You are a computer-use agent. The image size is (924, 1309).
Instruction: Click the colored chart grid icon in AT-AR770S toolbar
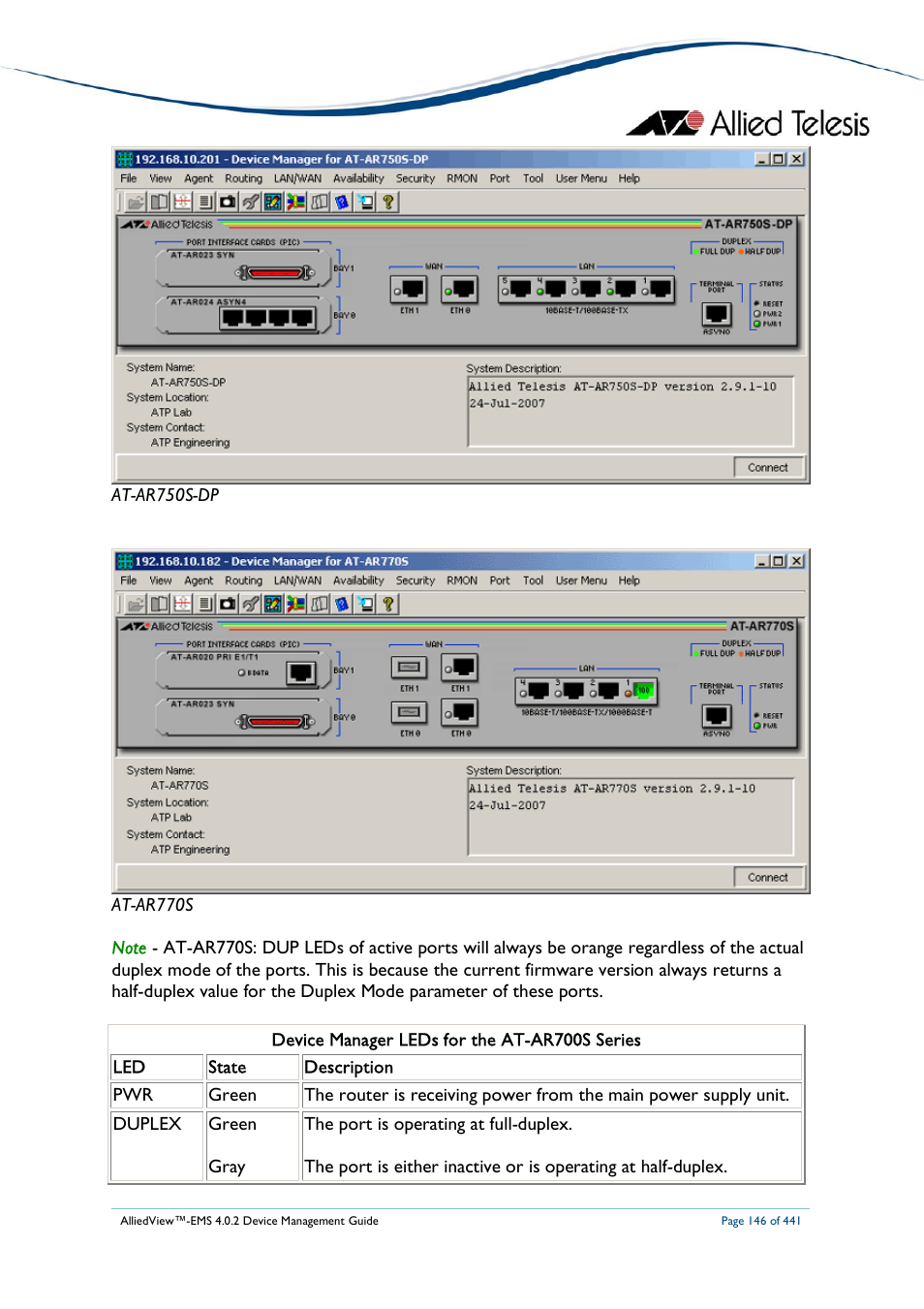(x=273, y=604)
